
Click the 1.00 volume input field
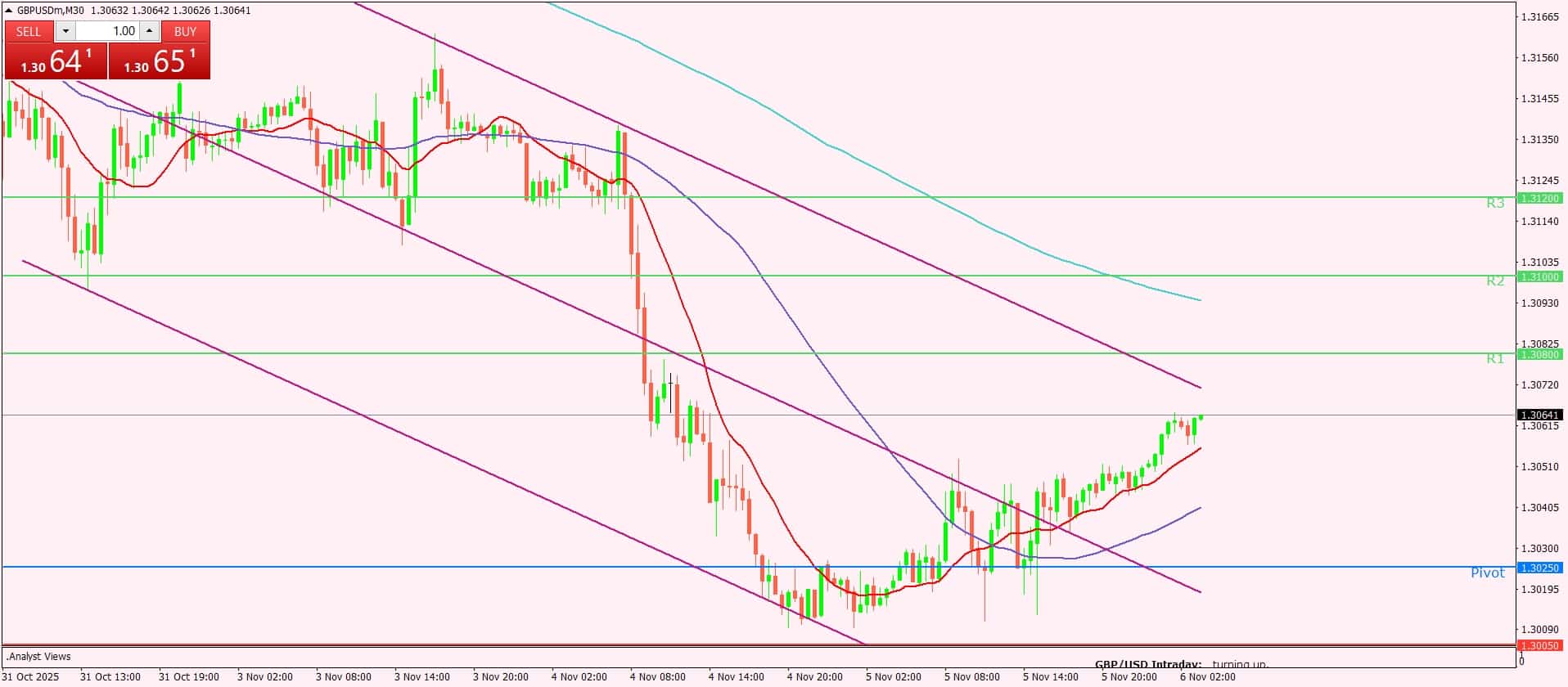tap(108, 32)
